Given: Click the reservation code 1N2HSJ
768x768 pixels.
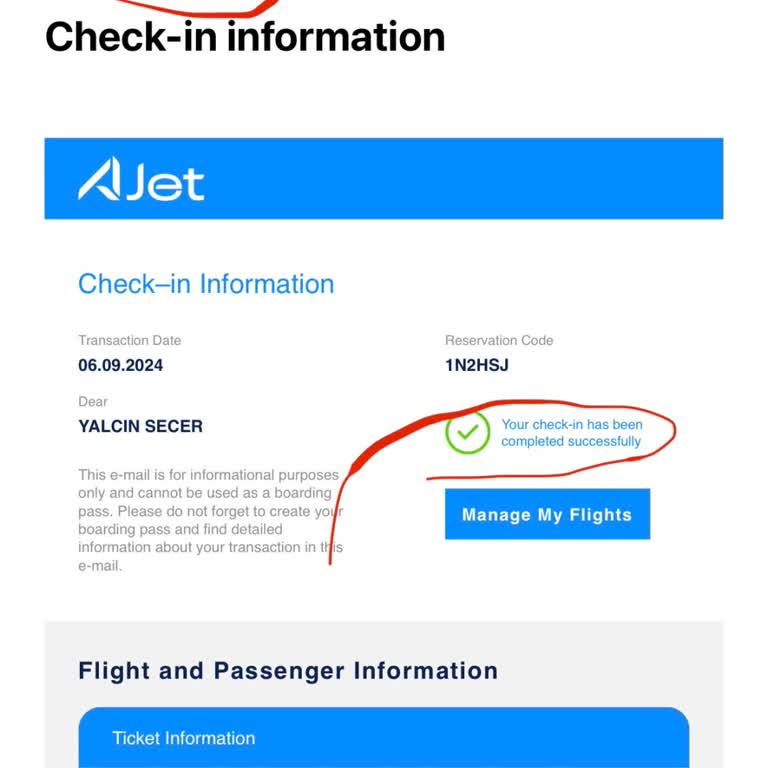Looking at the screenshot, I should pos(477,366).
